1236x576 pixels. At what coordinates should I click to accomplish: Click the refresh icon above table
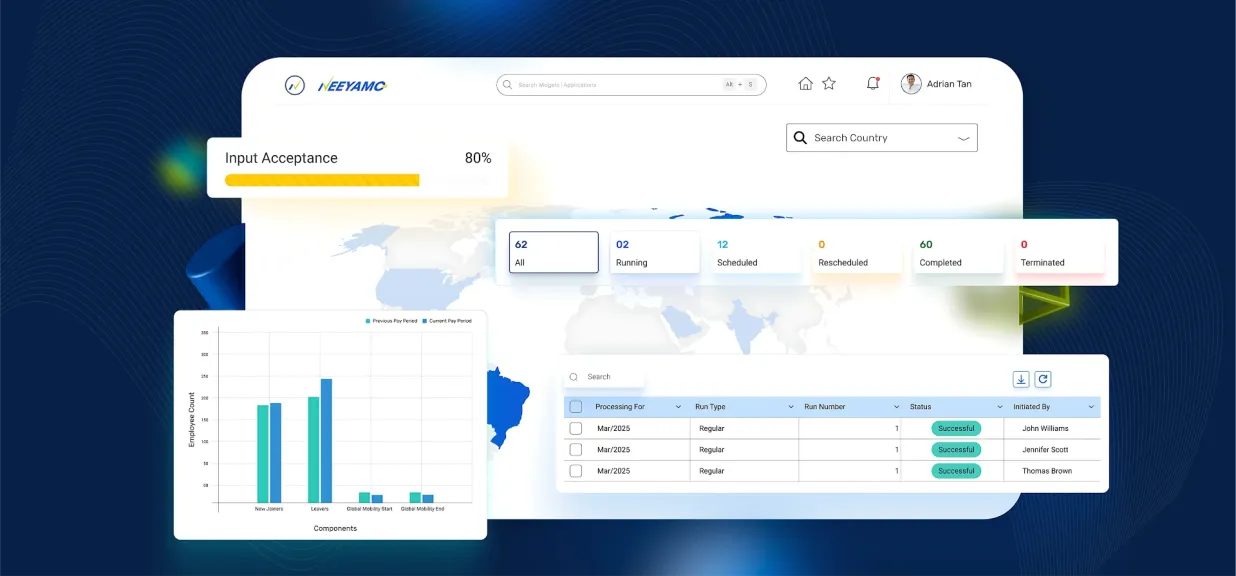(1043, 379)
